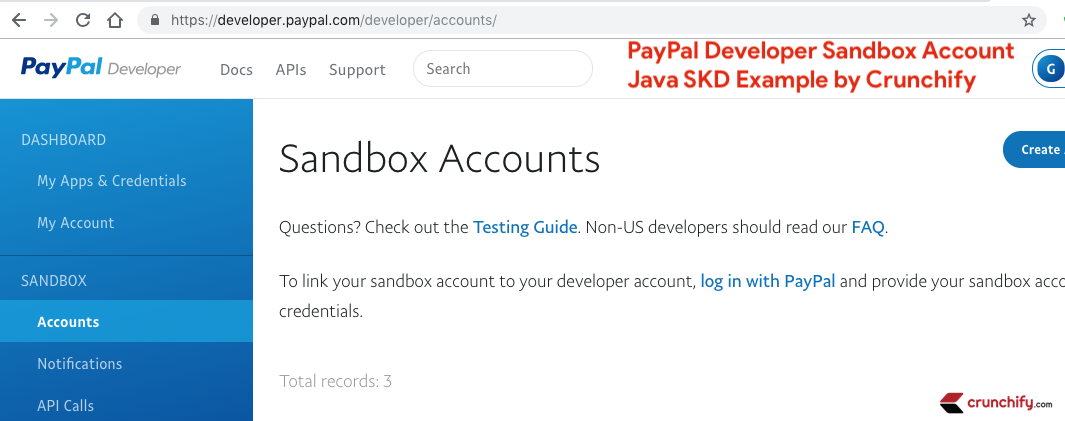Open the Support menu item
This screenshot has width=1065, height=421.
click(357, 69)
